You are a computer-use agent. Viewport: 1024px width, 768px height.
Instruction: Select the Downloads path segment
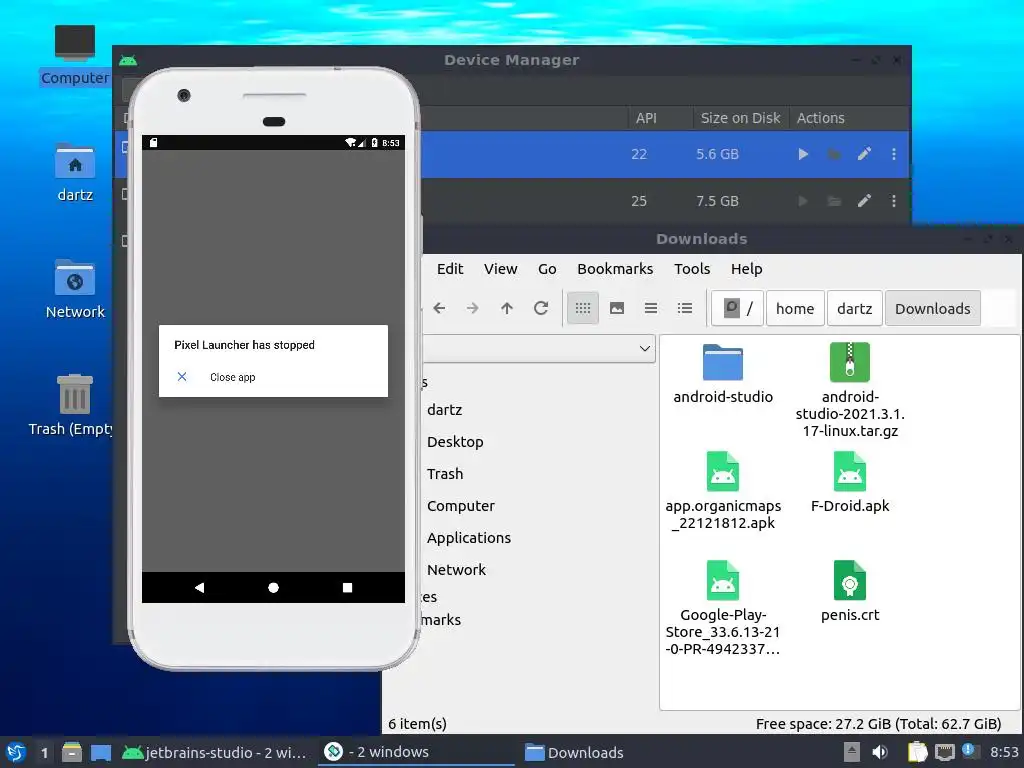click(x=933, y=308)
